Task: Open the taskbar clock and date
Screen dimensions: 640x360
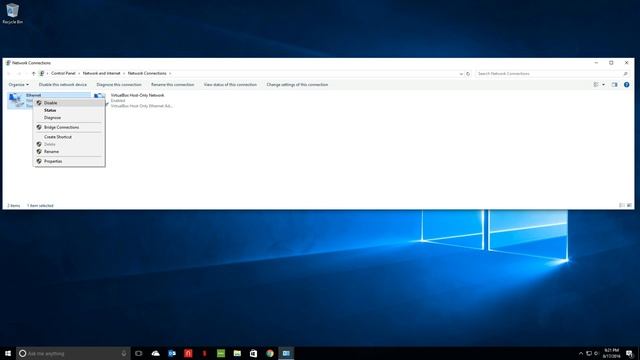Action: click(x=611, y=353)
